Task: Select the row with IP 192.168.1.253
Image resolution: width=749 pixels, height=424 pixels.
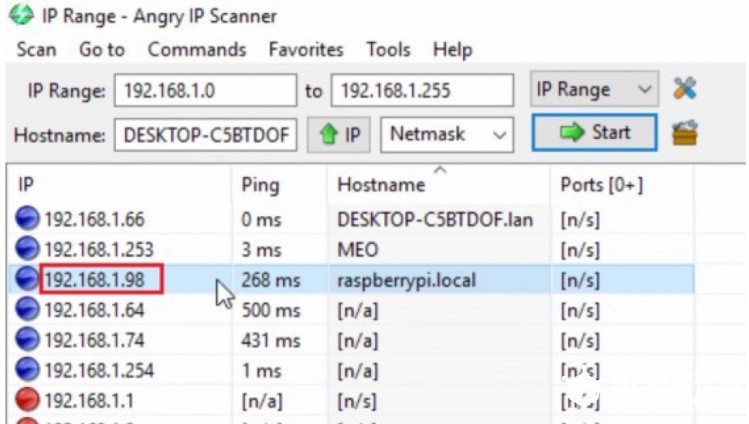Action: [351, 249]
